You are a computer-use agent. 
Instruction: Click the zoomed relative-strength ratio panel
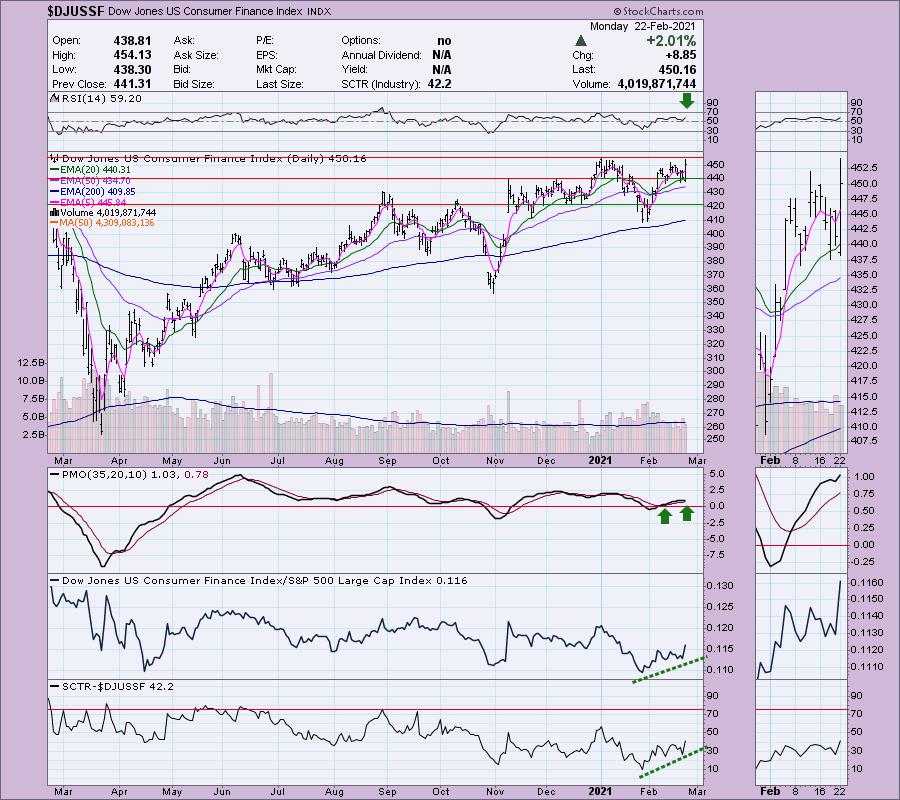pyautogui.click(x=801, y=627)
